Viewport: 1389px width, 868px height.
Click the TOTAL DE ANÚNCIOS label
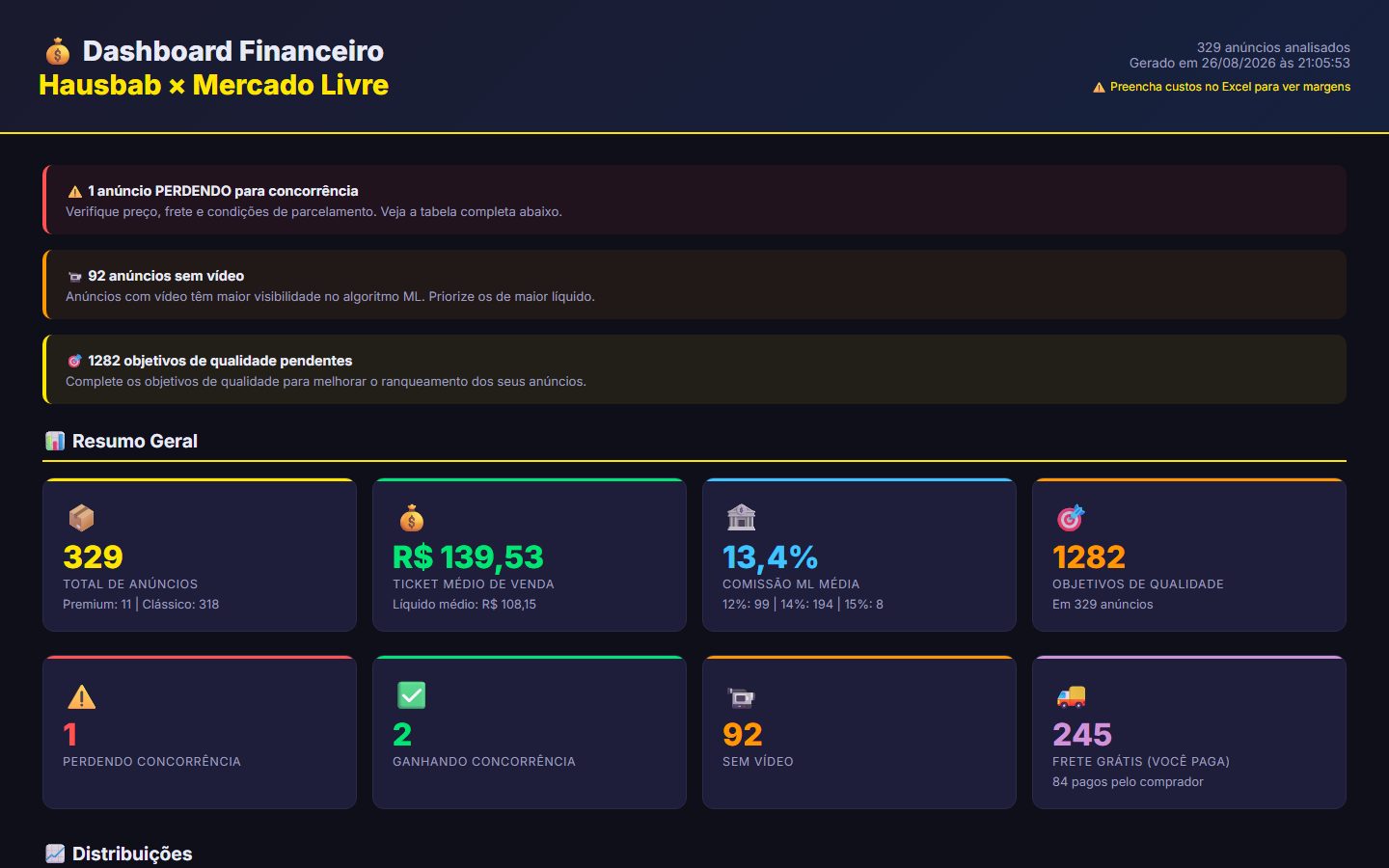(x=130, y=584)
